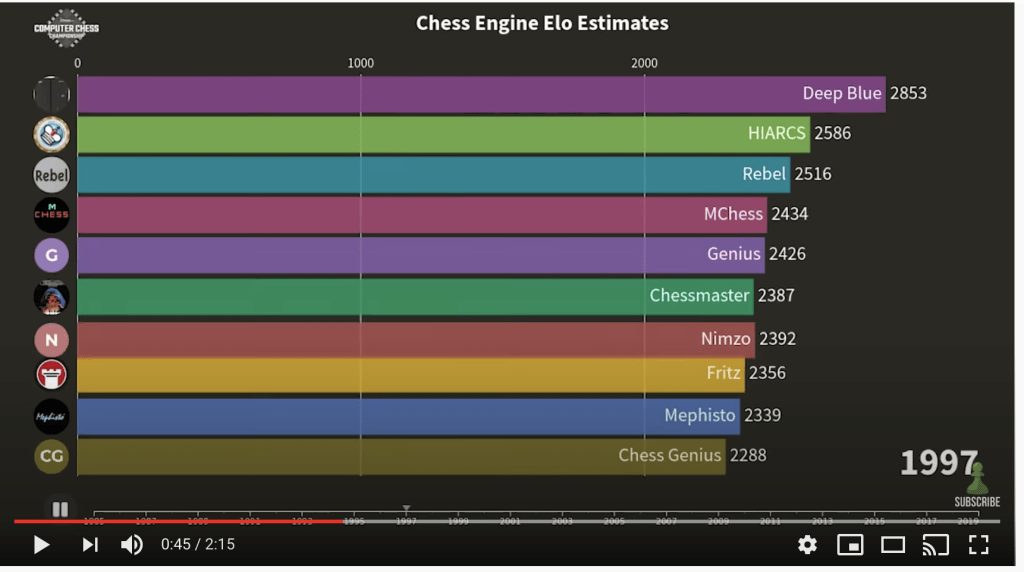The height and width of the screenshot is (572, 1024).
Task: Open the video settings gear
Action: [x=807, y=545]
